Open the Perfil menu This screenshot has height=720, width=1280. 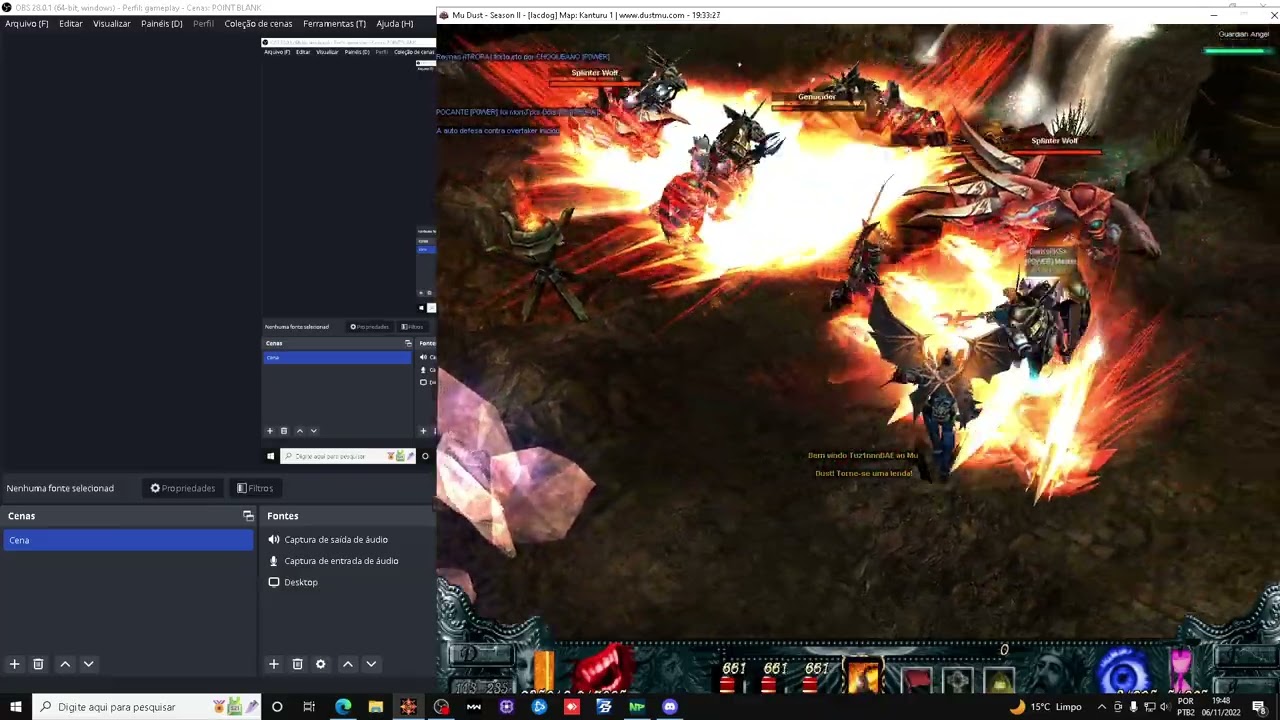[204, 23]
